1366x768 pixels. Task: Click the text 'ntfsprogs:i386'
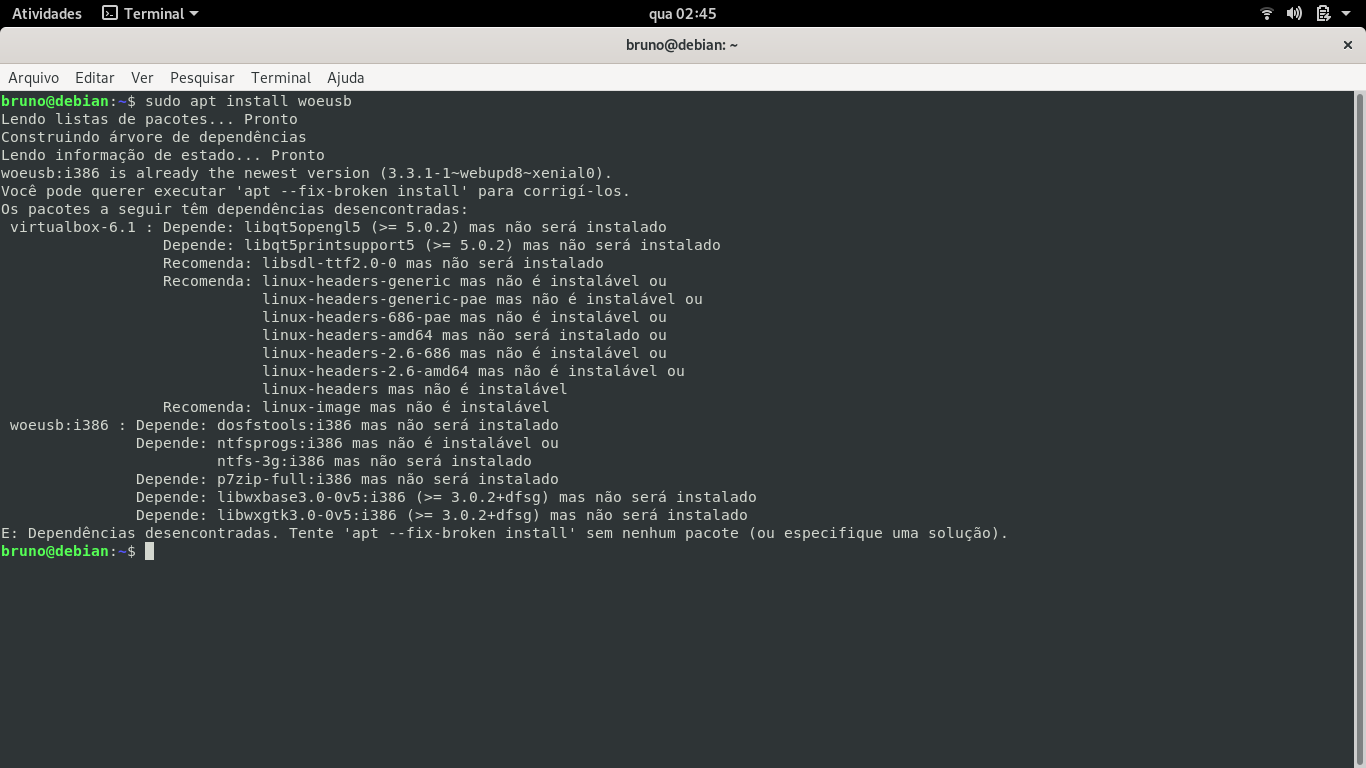[x=280, y=443]
